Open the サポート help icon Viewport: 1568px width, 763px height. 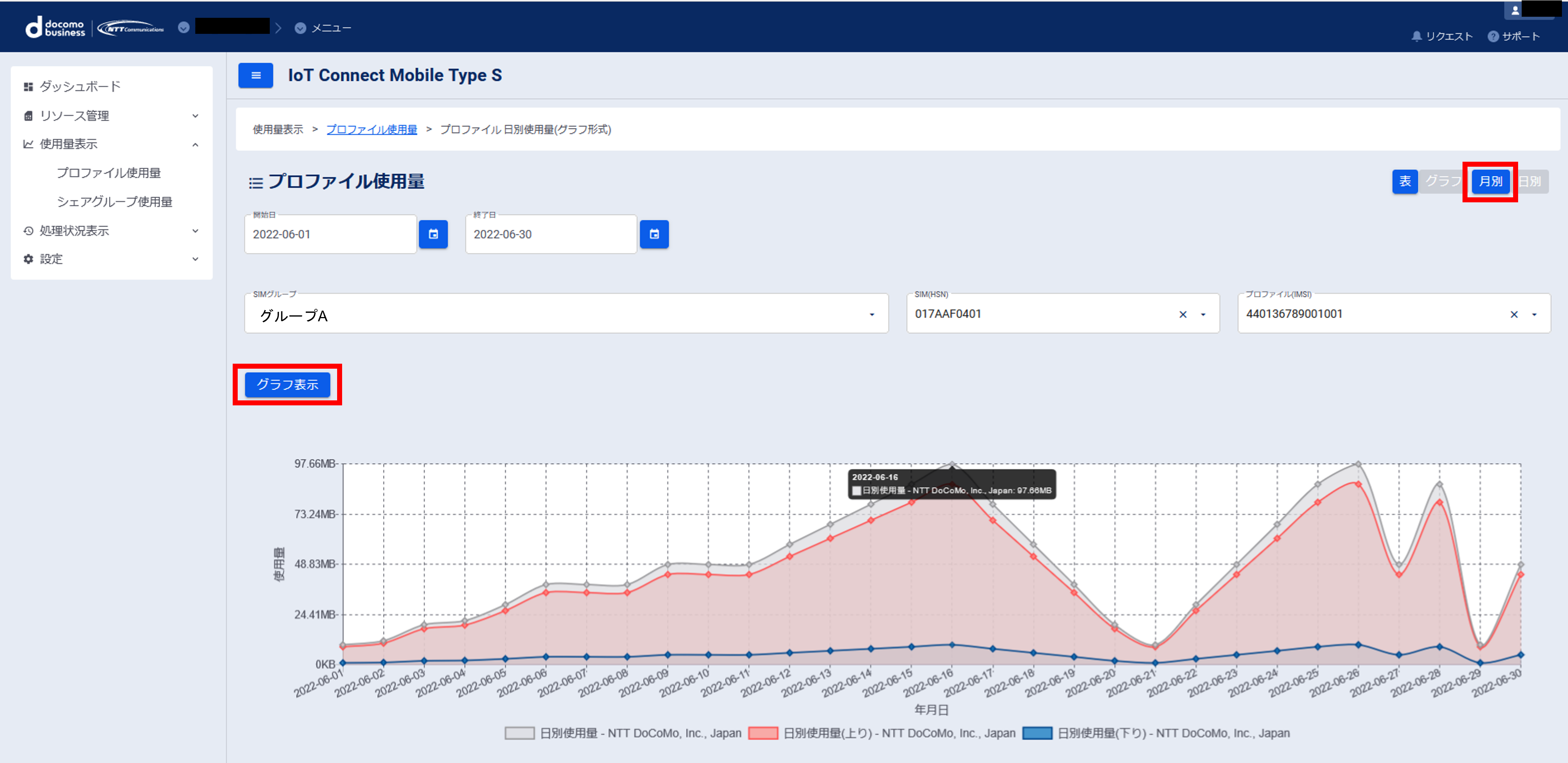point(1492,36)
